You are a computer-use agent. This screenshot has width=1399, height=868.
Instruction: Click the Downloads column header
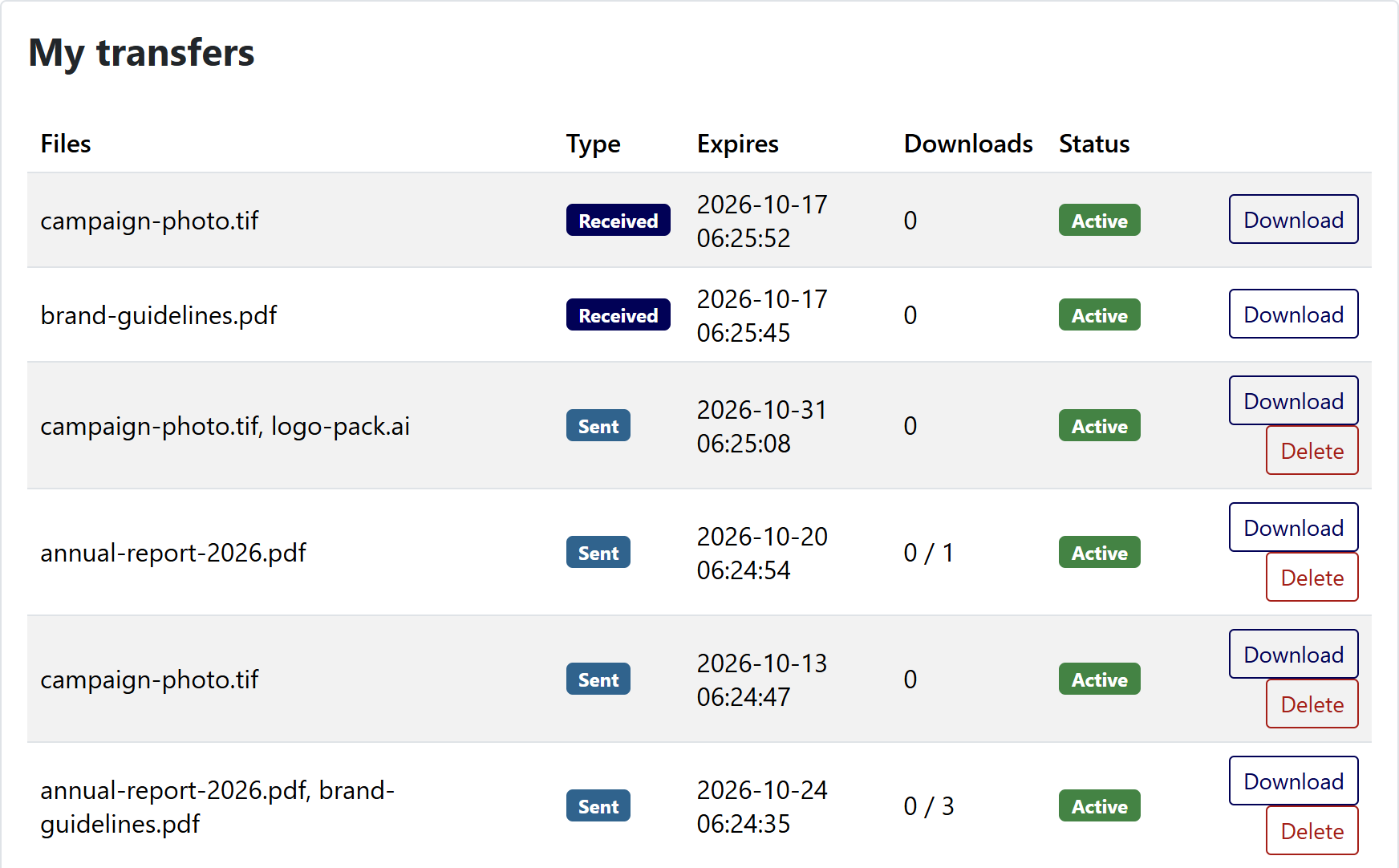coord(968,144)
